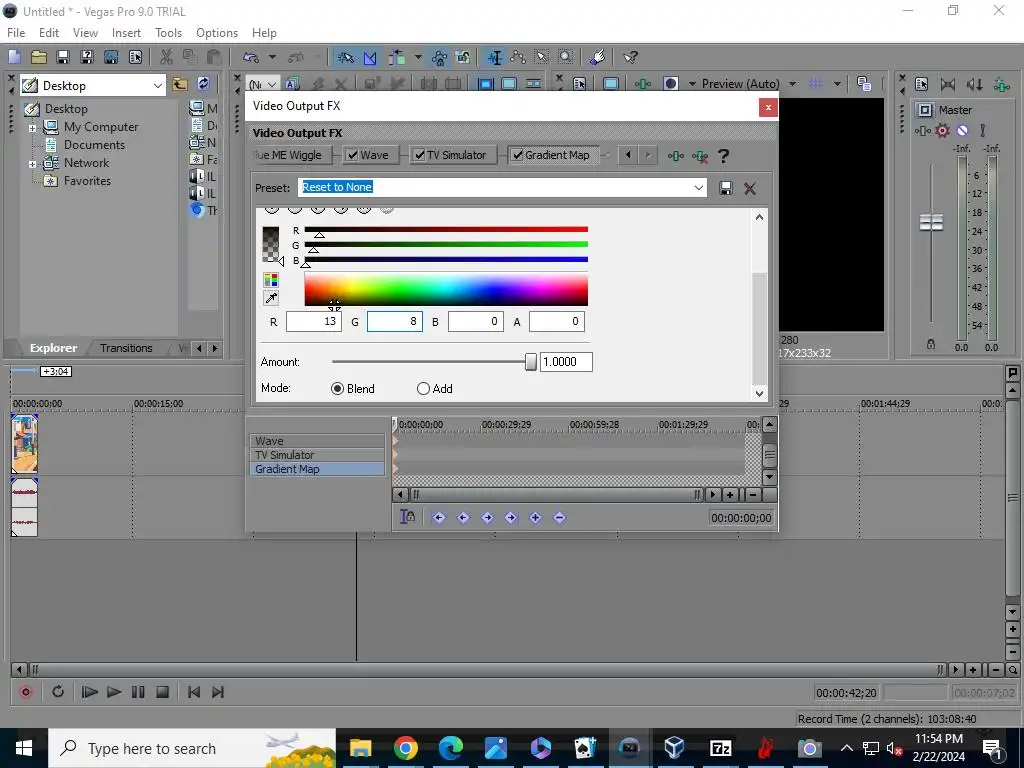Open the Undo history dropdown arrow
1024x768 pixels.
click(272, 57)
